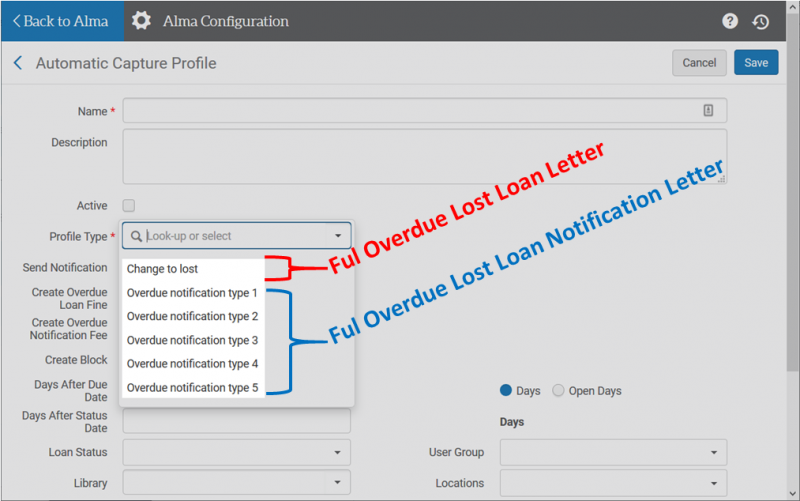Click the Days After Status Date field

[x=236, y=421]
